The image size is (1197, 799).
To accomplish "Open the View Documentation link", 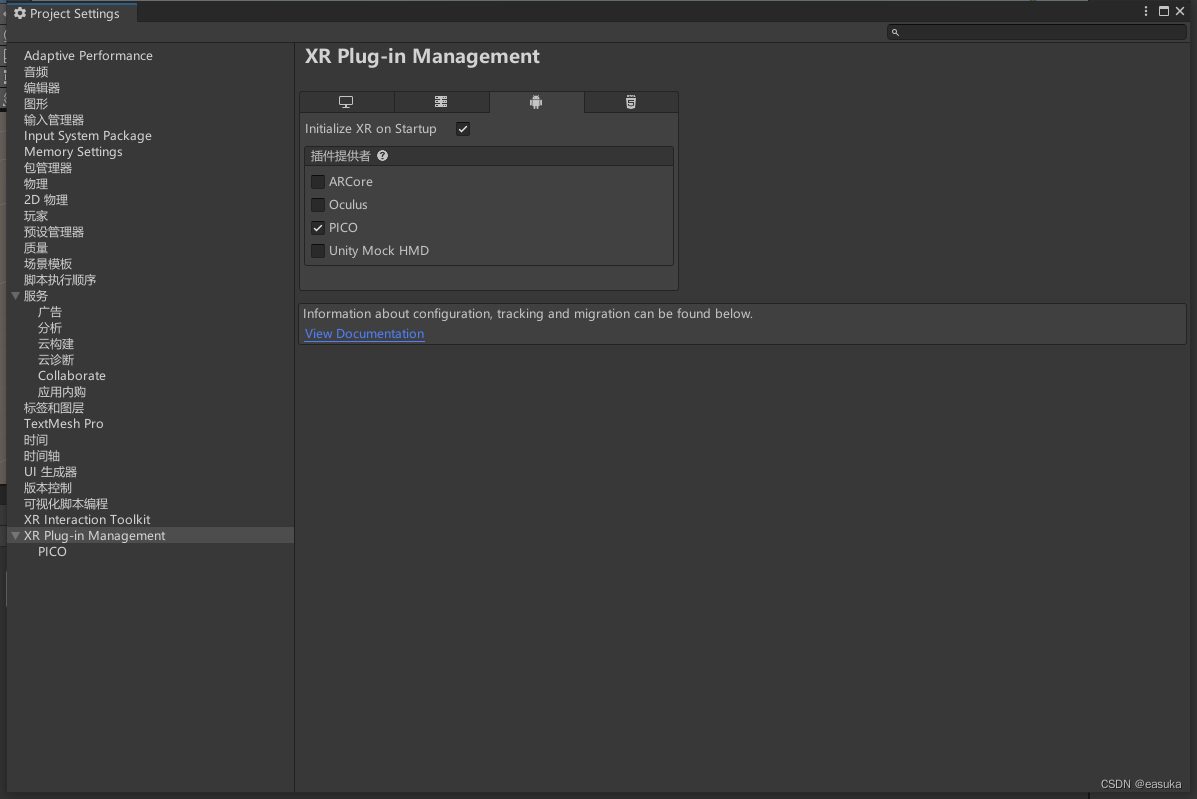I will pyautogui.click(x=364, y=333).
